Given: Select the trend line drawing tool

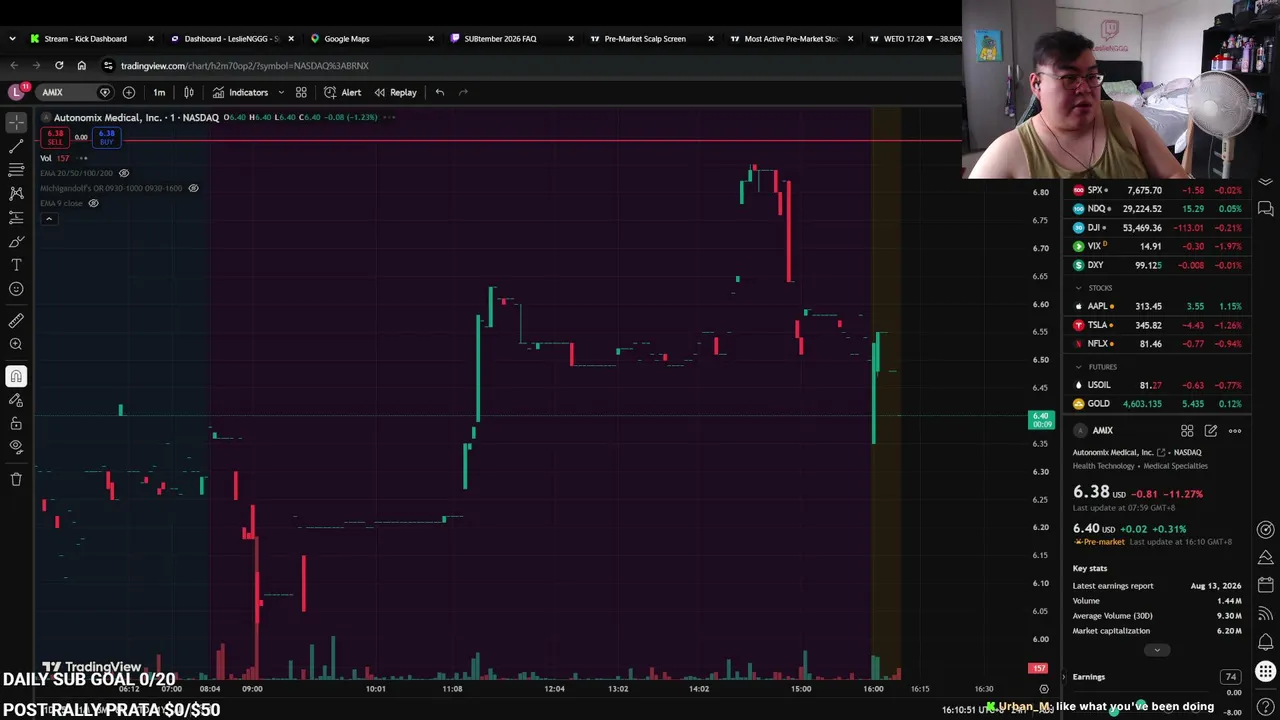Looking at the screenshot, I should (16, 146).
